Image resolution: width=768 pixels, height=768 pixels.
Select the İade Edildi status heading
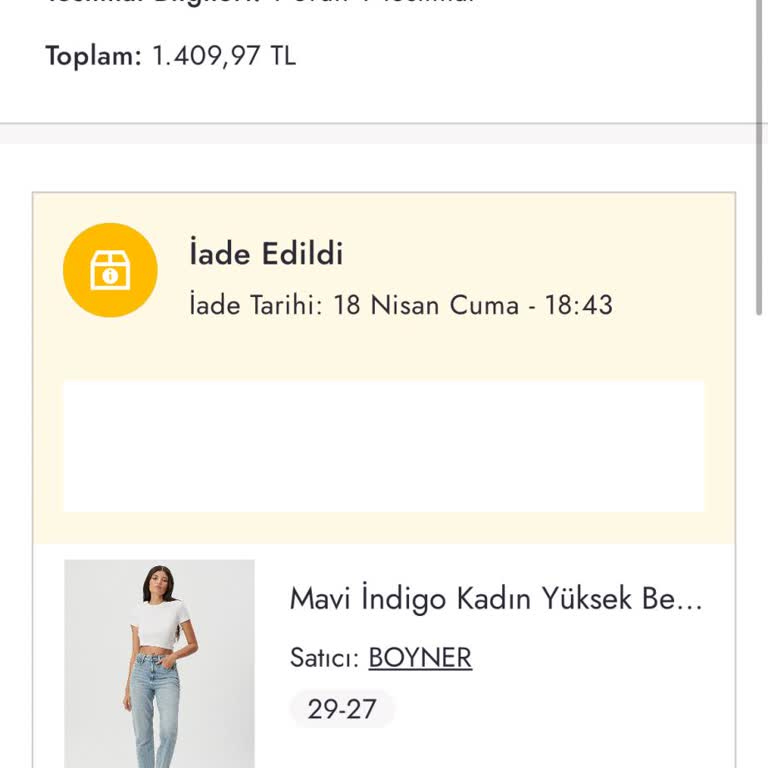click(x=266, y=253)
